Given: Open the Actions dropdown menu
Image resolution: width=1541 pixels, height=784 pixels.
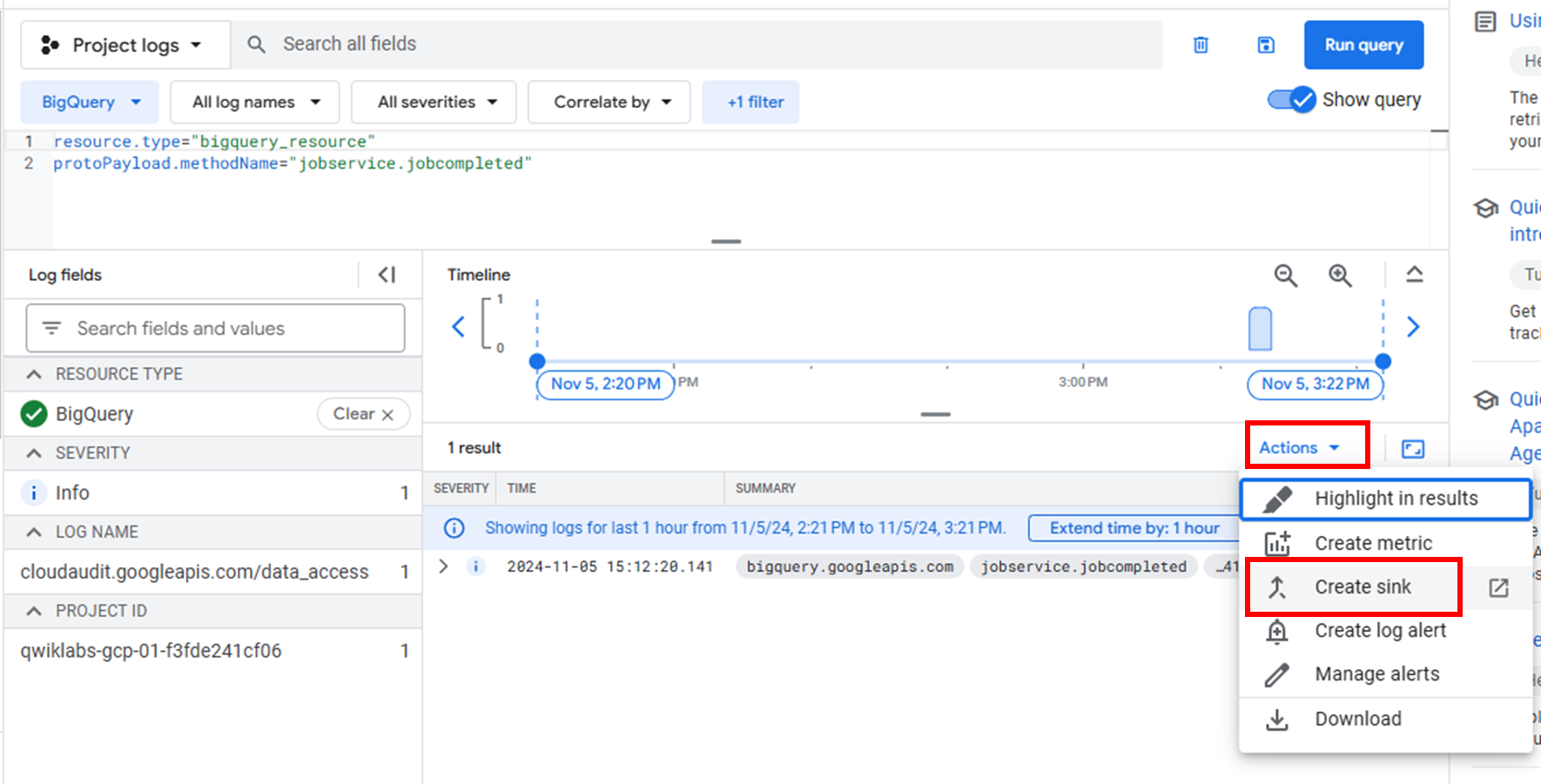Looking at the screenshot, I should coord(1299,448).
